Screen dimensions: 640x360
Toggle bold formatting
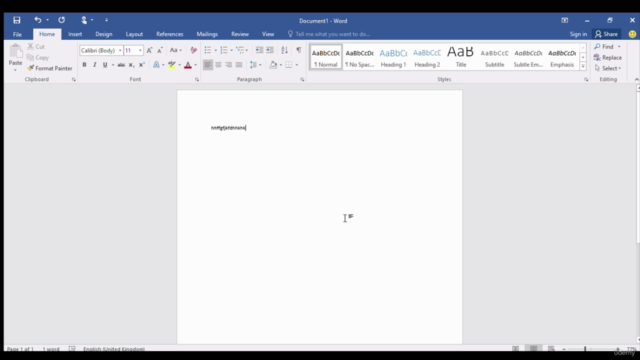pos(84,65)
